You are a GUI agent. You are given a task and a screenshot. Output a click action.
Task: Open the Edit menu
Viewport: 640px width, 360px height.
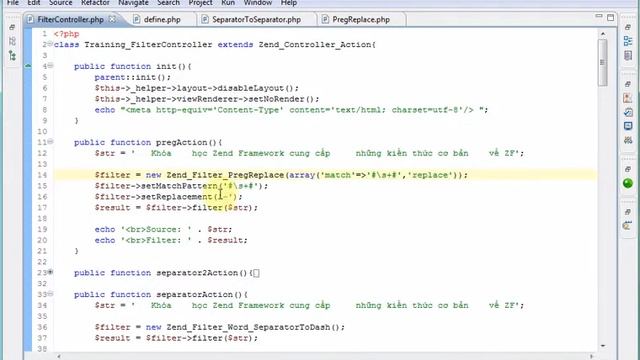pos(34,3)
